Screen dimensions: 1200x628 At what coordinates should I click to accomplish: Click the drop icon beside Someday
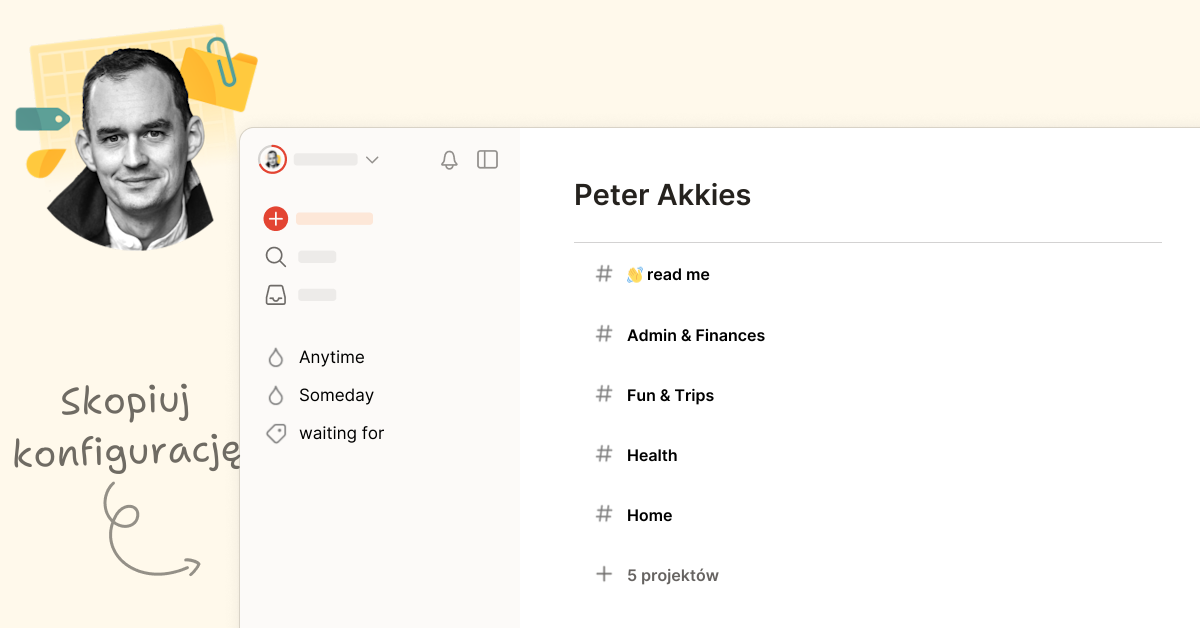[x=276, y=395]
